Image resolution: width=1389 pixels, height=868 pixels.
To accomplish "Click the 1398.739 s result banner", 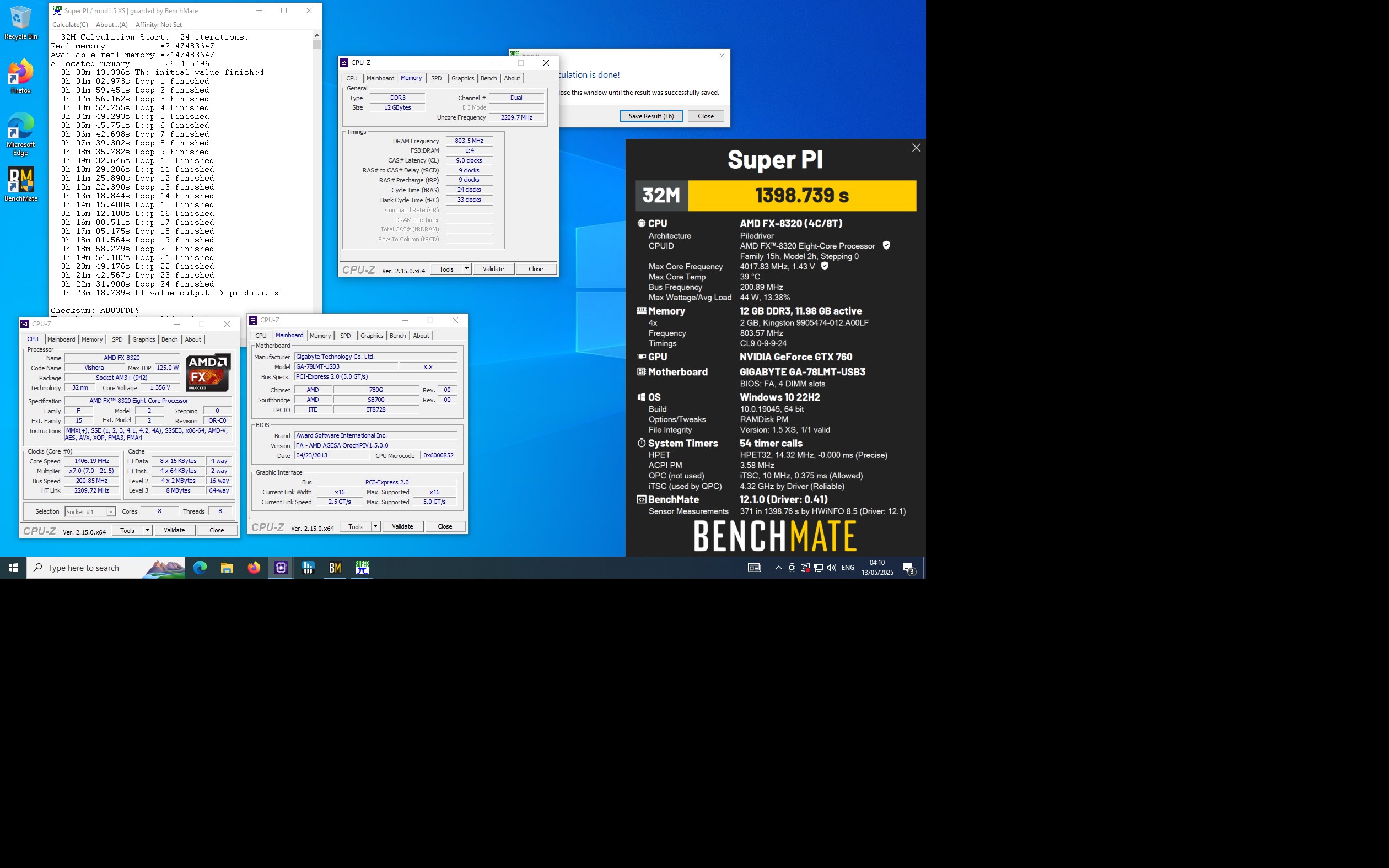I will (802, 196).
